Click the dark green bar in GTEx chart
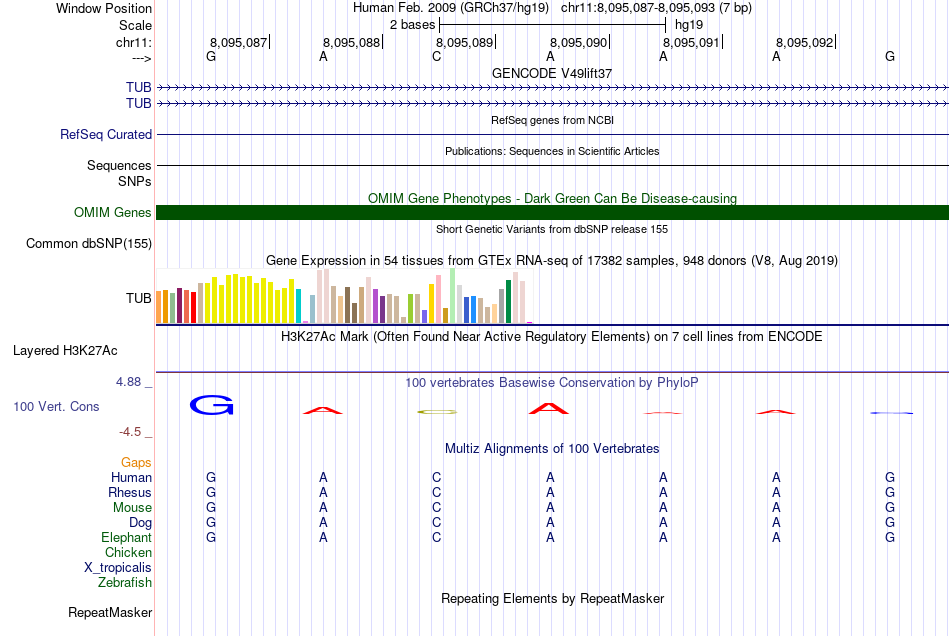This screenshot has width=950, height=636. 509,302
